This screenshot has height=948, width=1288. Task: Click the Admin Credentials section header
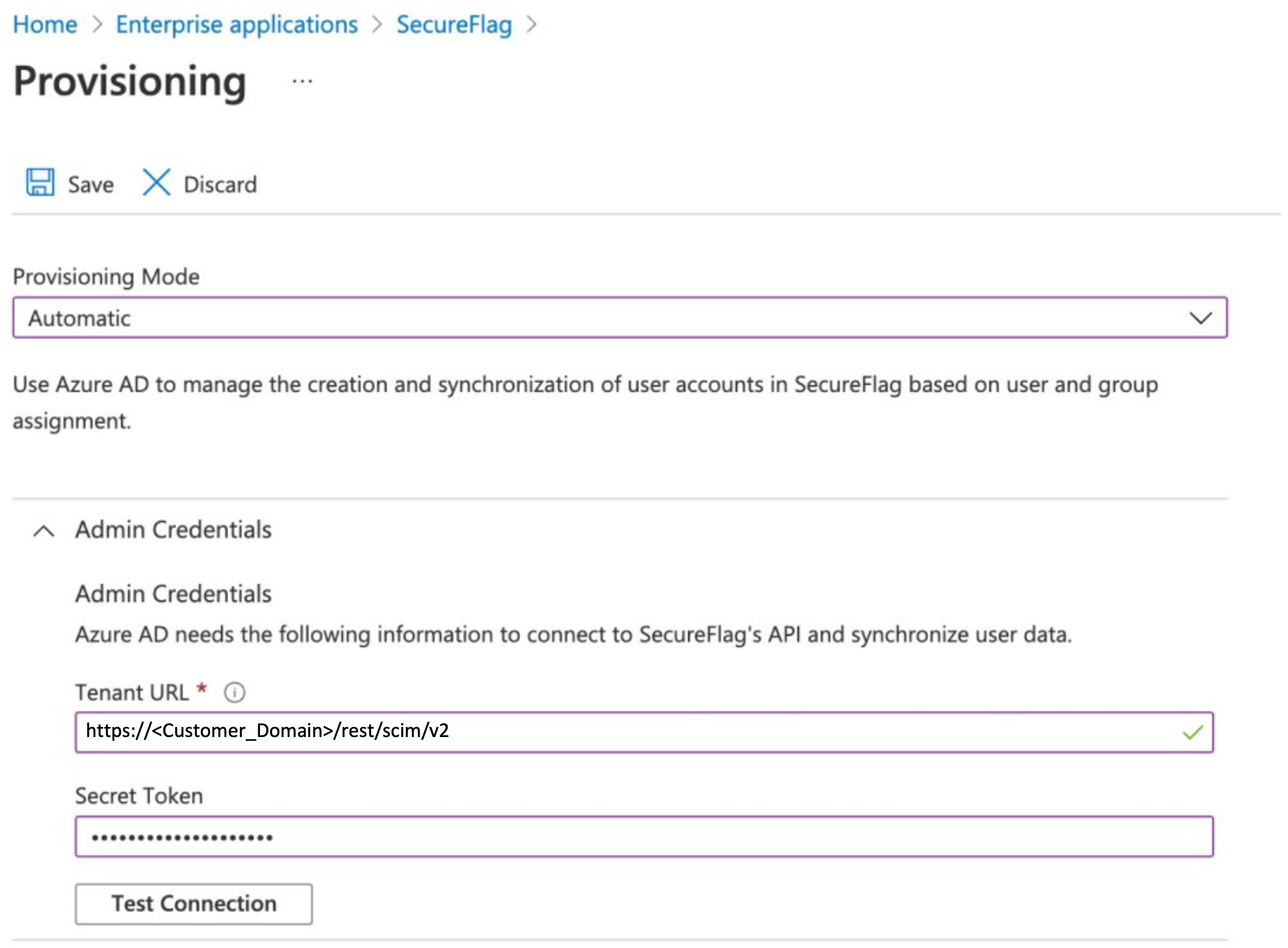click(173, 530)
